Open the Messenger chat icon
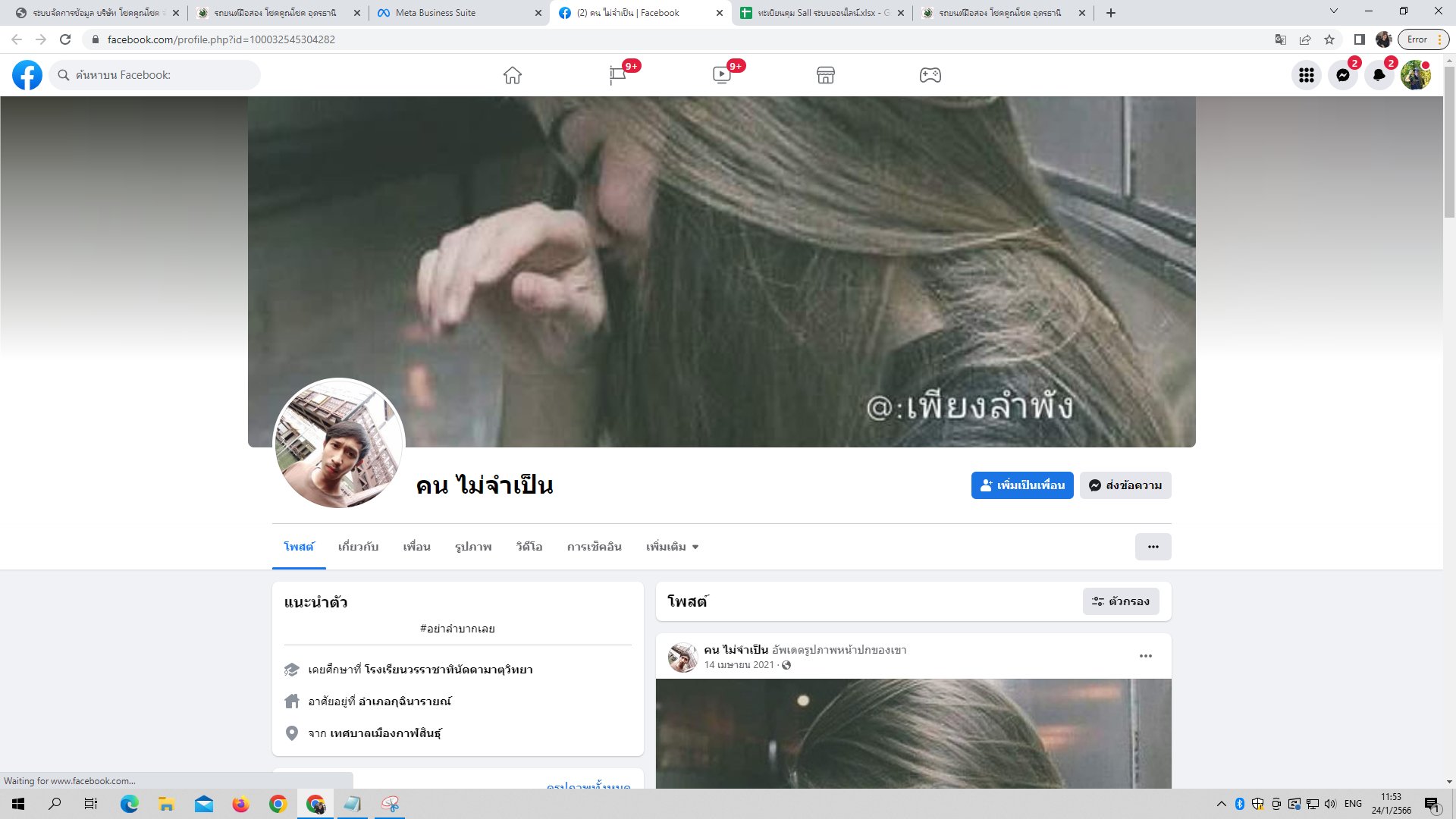Viewport: 1456px width, 819px height. pos(1343,75)
